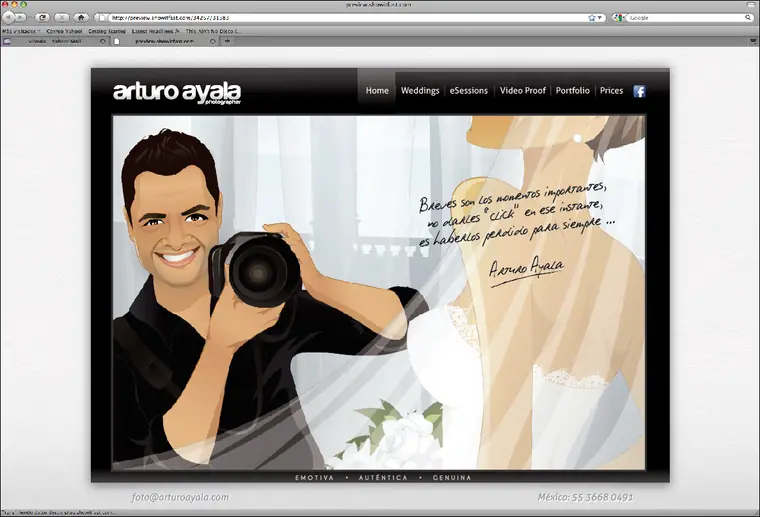Open the Más visitados bookmarks dropdown

[x=21, y=31]
